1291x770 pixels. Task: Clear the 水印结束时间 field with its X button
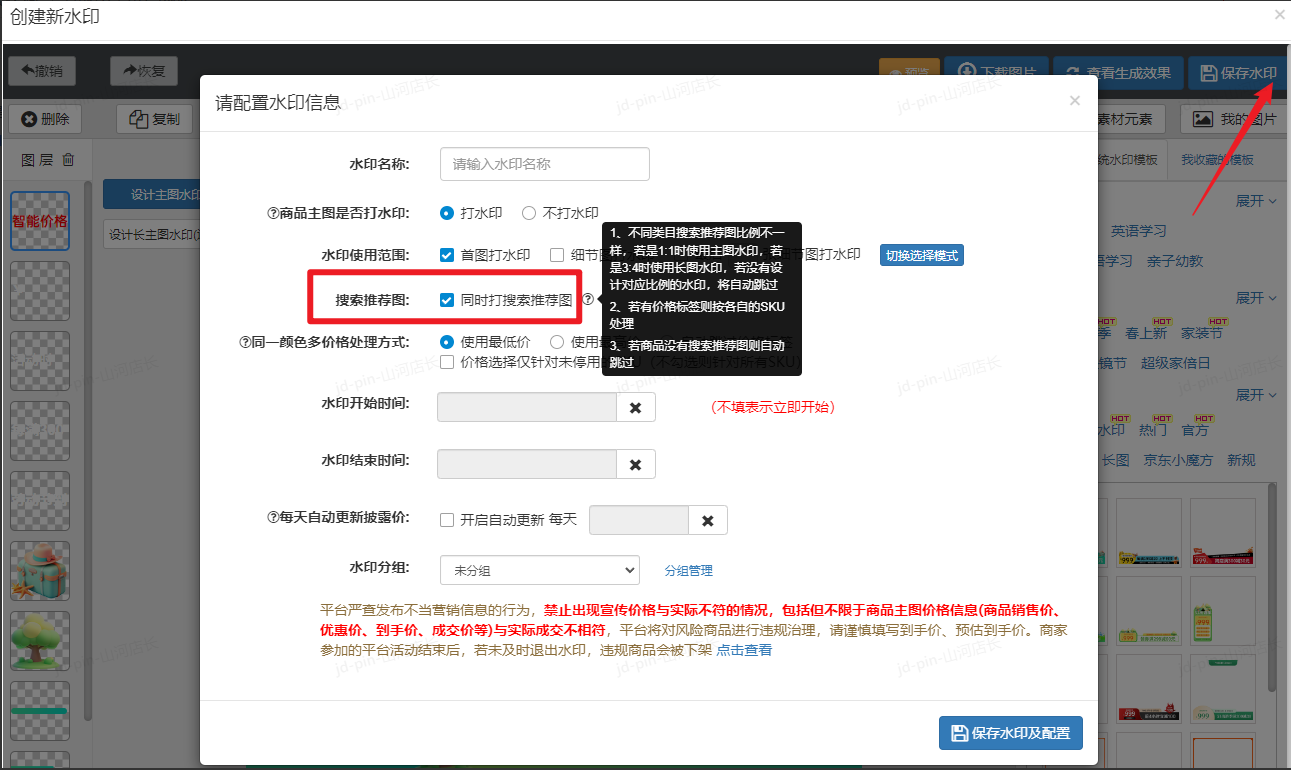(635, 464)
